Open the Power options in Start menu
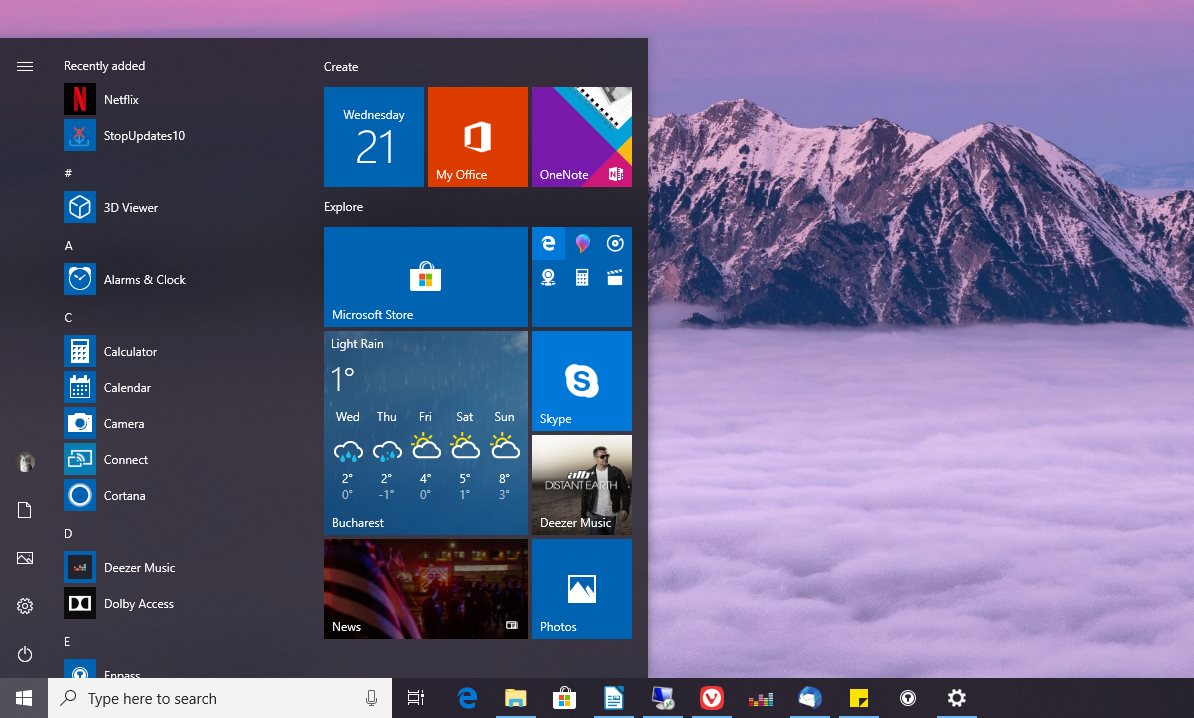Viewport: 1194px width, 718px height. pyautogui.click(x=24, y=654)
